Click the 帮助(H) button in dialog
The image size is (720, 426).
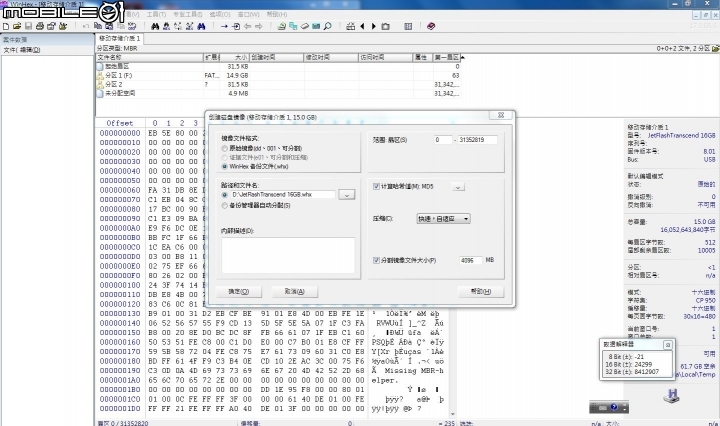click(x=481, y=291)
